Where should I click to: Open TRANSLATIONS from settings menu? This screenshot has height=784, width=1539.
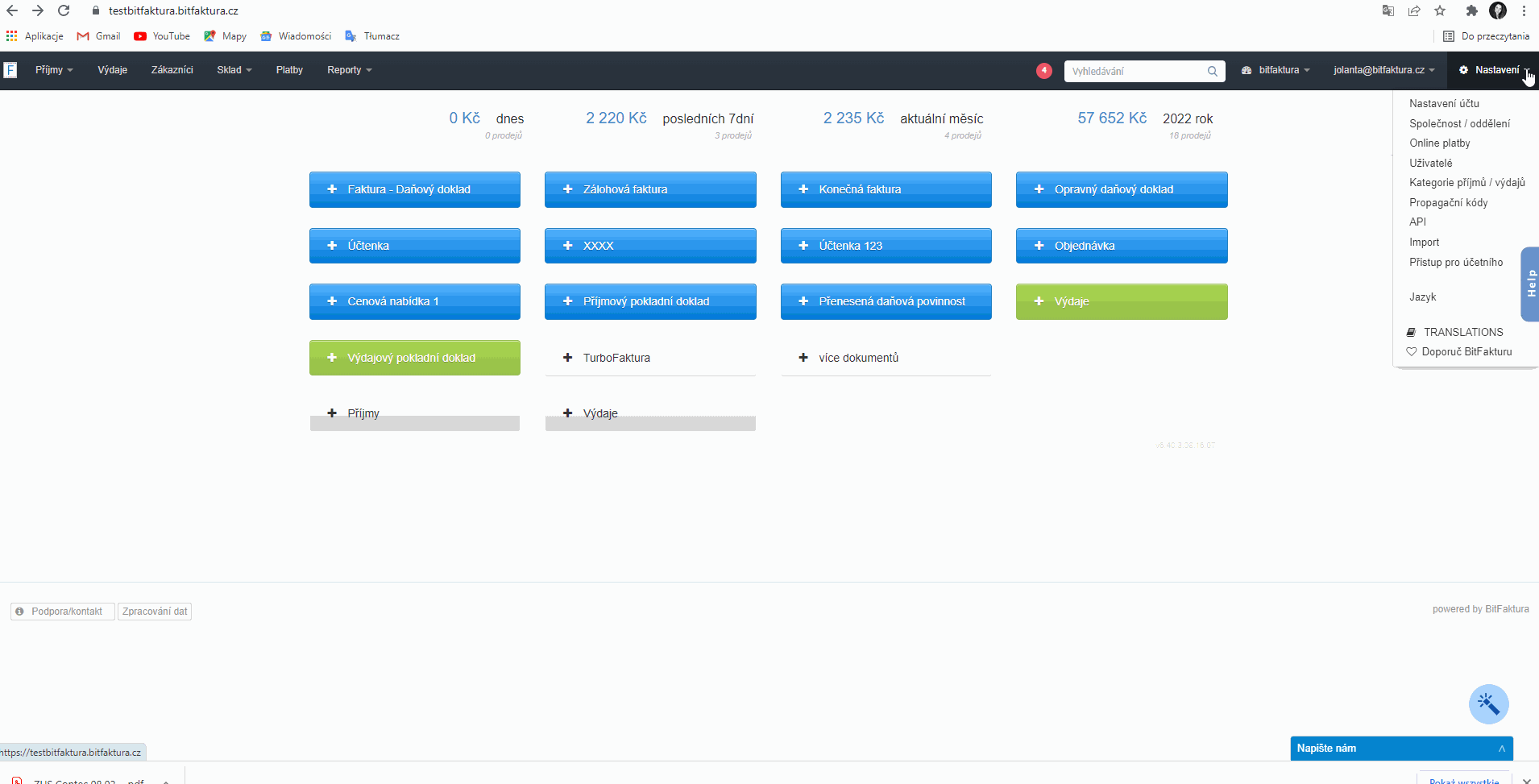coord(1455,332)
